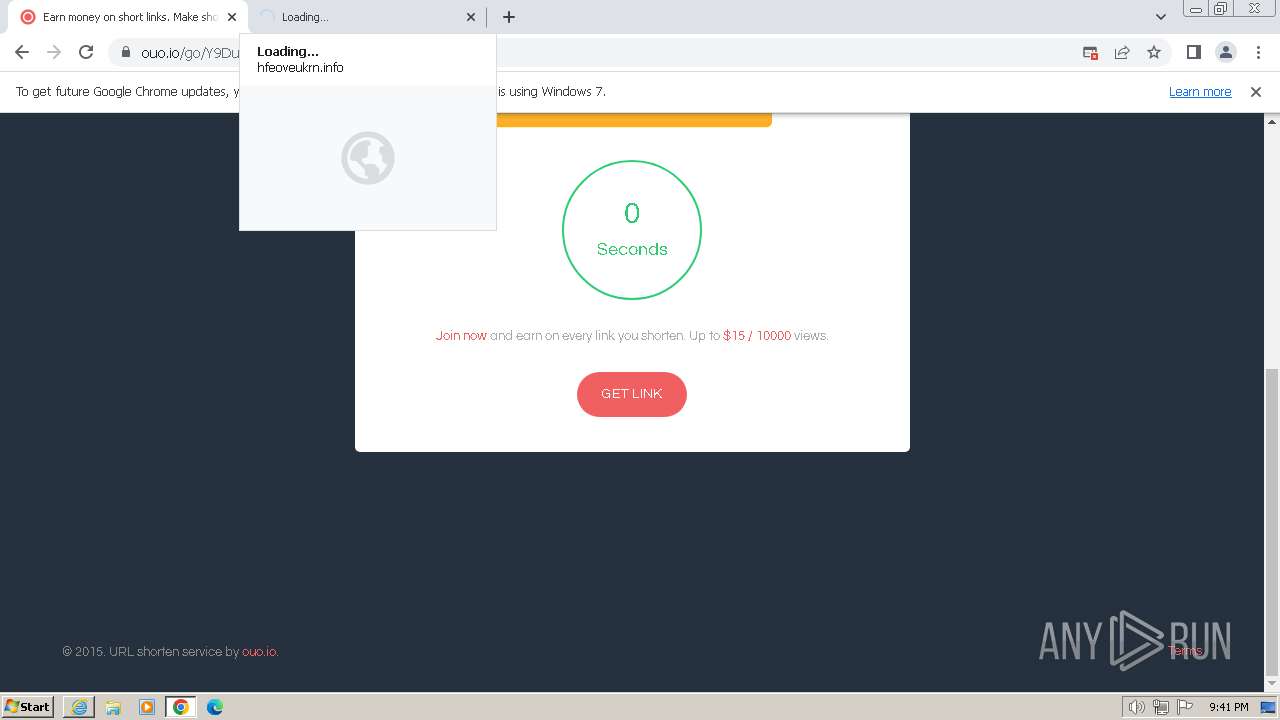The height and width of the screenshot is (720, 1280).
Task: Click the $15 / 10000 link
Action: click(757, 335)
